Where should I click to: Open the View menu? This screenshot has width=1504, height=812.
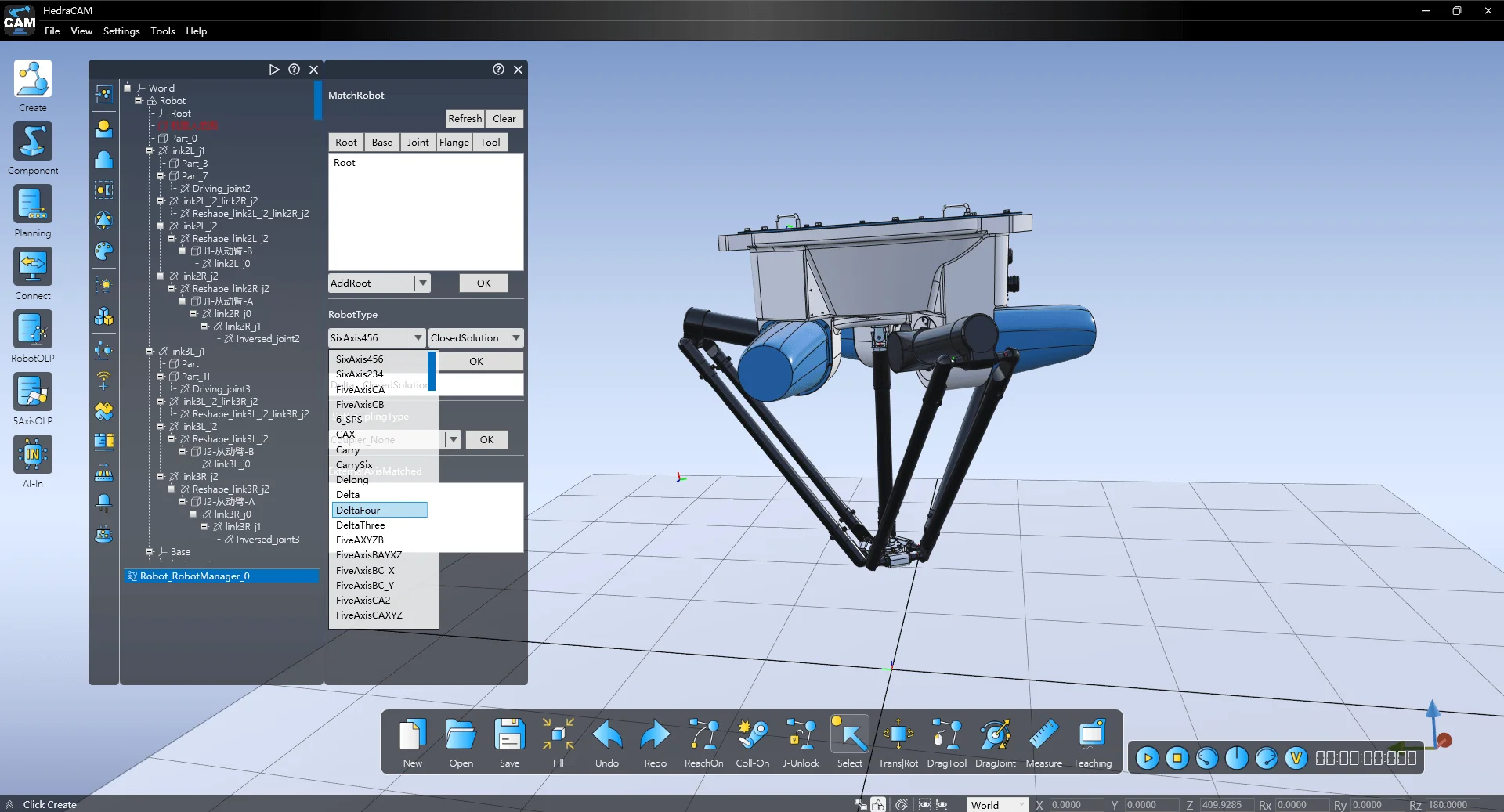click(x=81, y=31)
